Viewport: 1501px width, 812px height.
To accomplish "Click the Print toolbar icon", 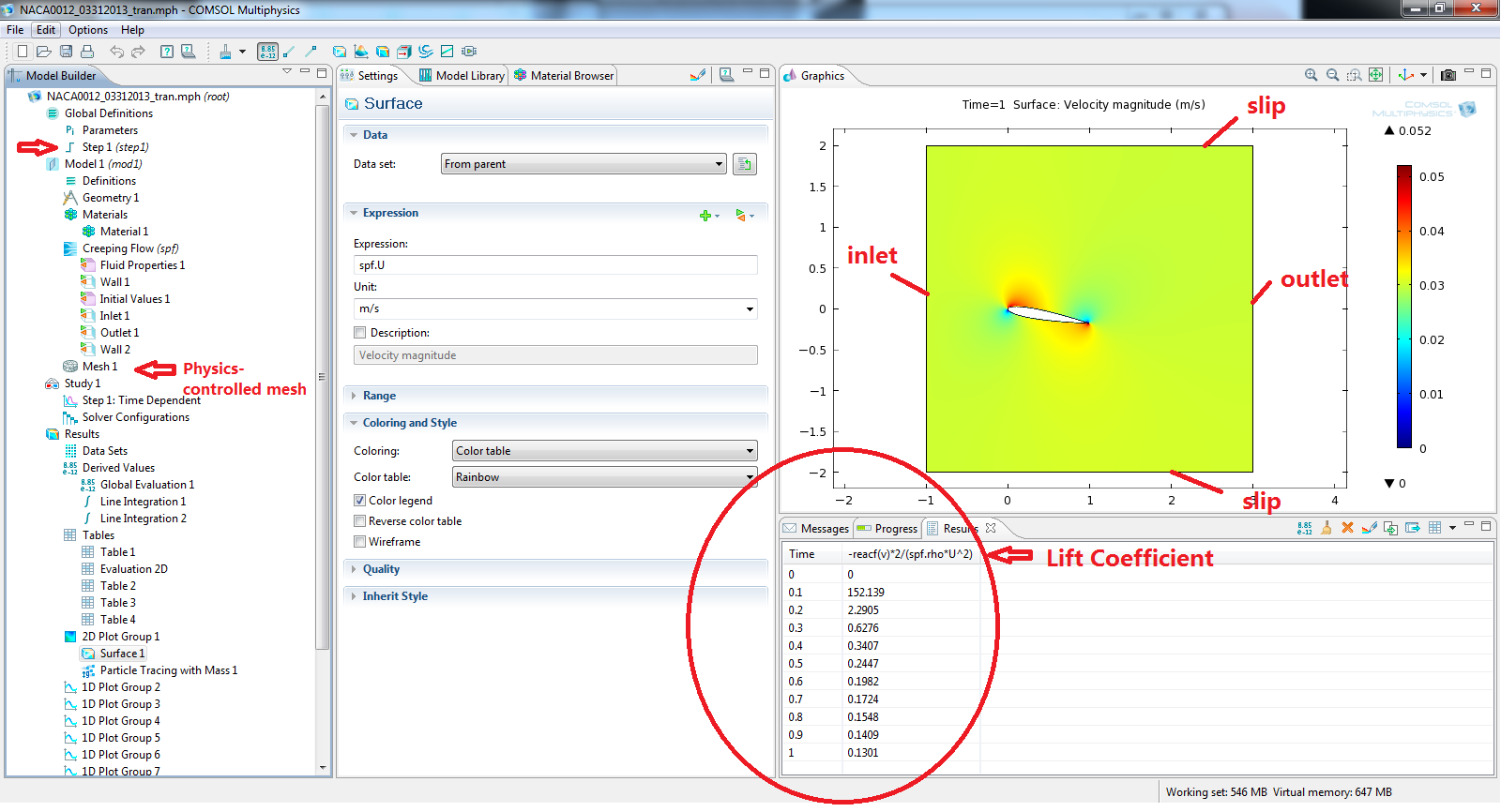I will pos(87,52).
